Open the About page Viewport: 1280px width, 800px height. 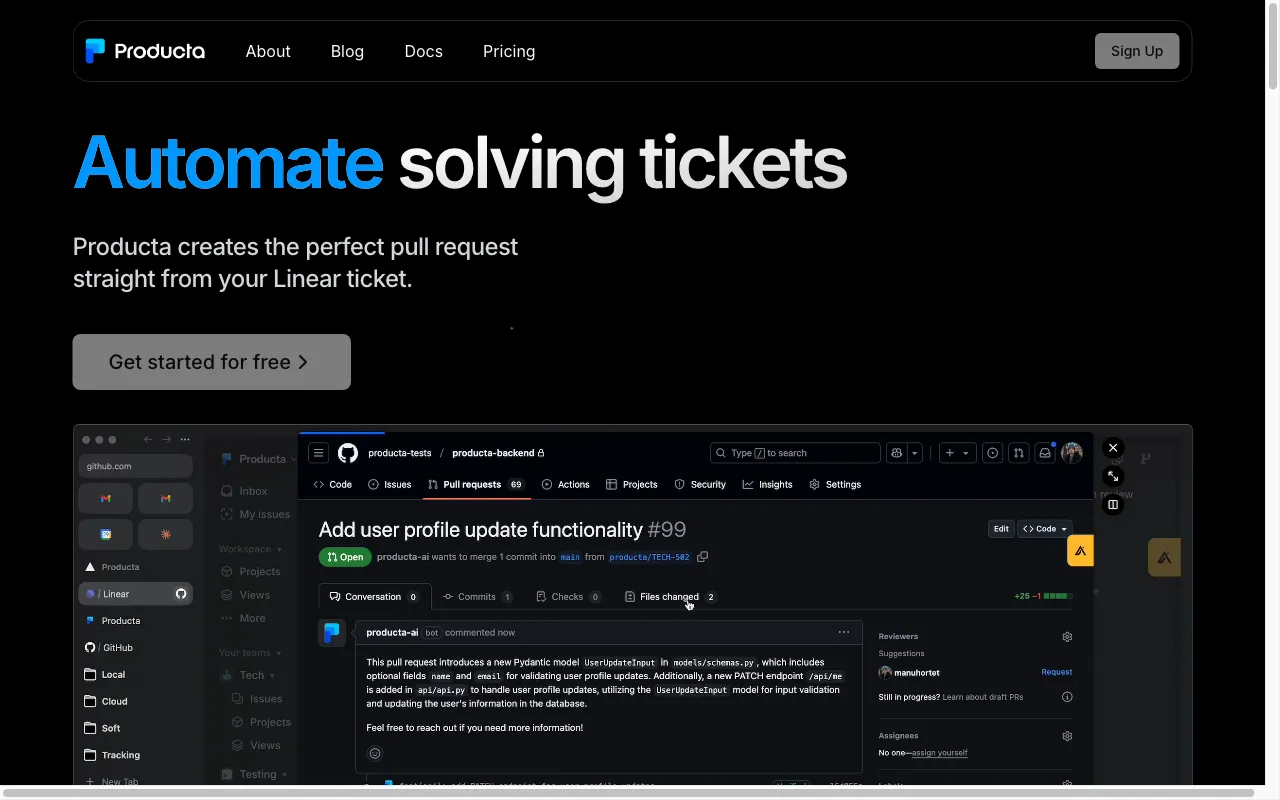tap(268, 51)
